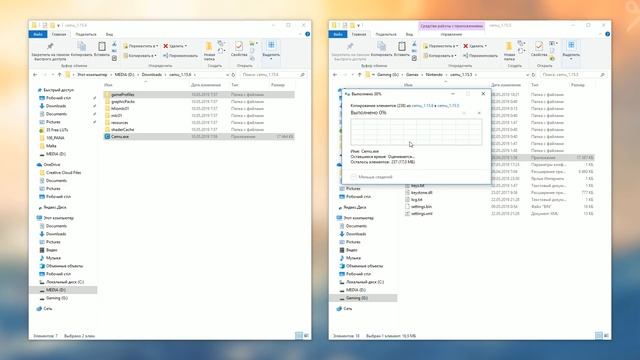Image resolution: width=640 pixels, height=360 pixels.
Task: Open Поделиться tab in left window
Action: point(86,34)
